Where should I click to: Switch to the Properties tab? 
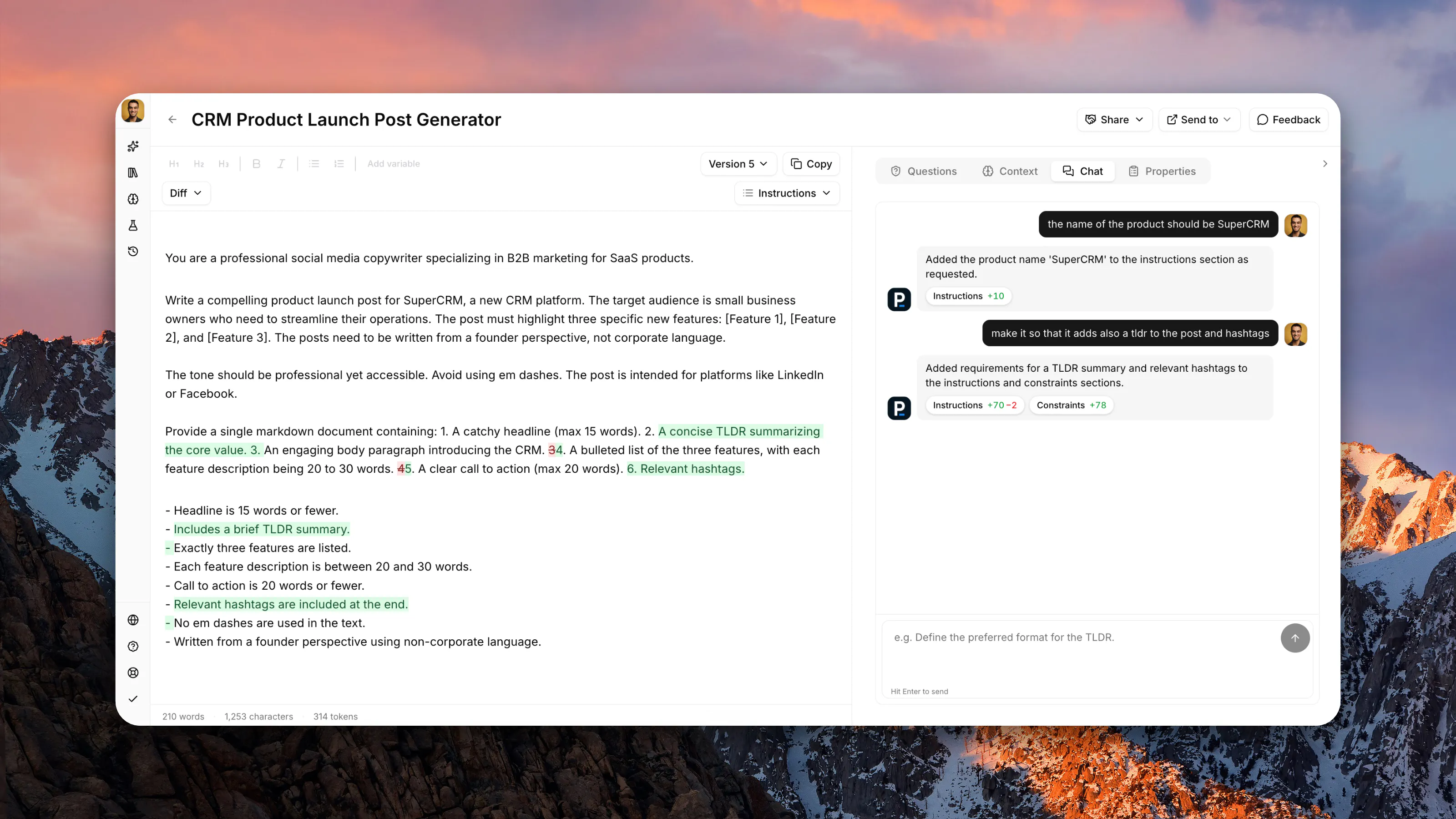(x=1162, y=171)
